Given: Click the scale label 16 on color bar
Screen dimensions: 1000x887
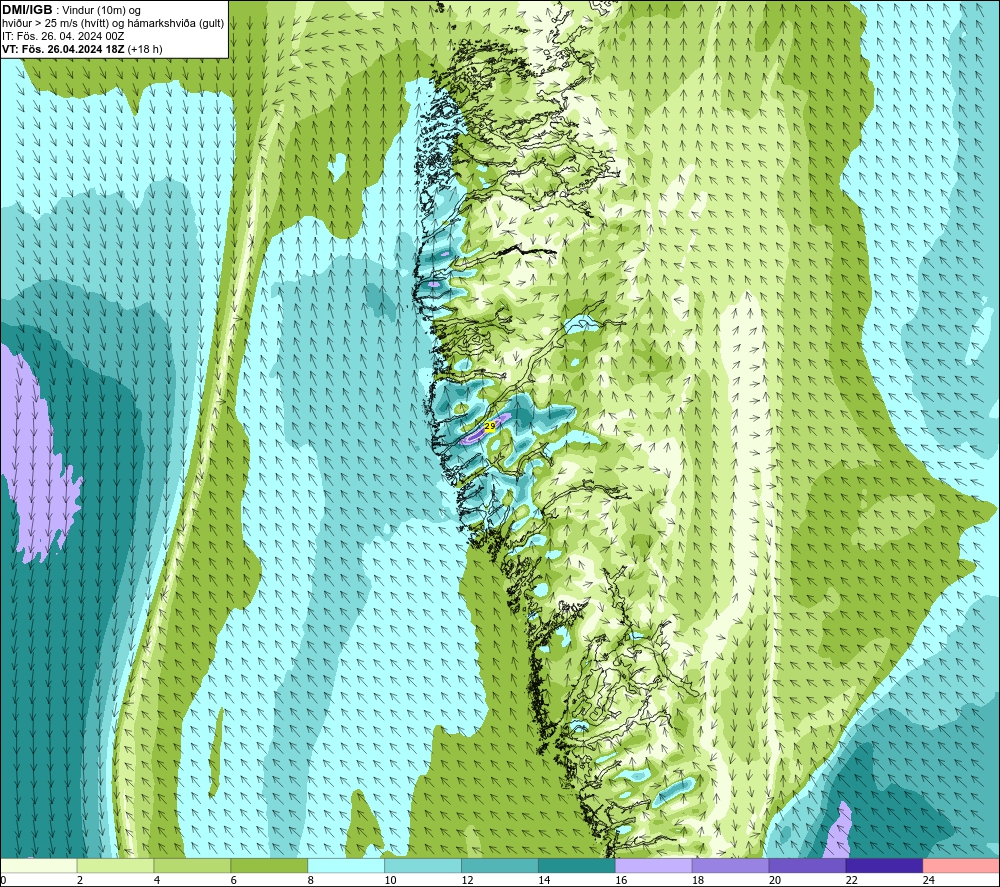Looking at the screenshot, I should (621, 880).
